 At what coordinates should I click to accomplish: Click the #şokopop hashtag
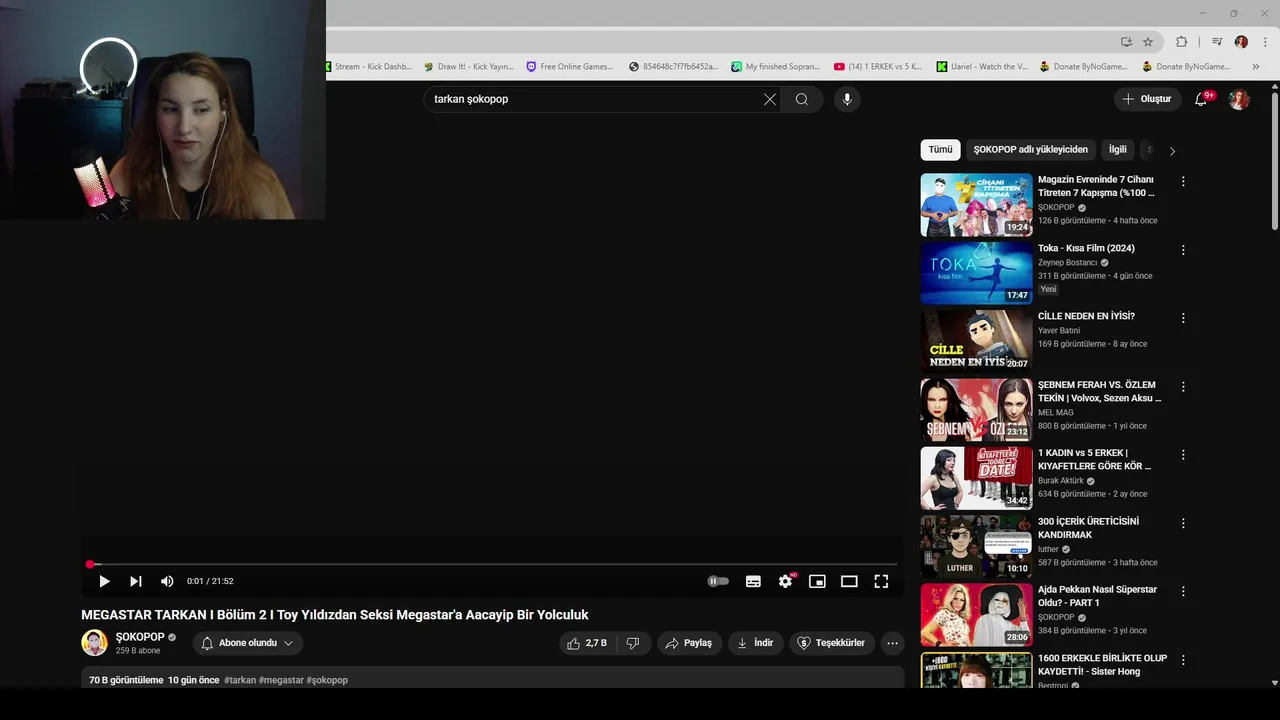pos(327,680)
